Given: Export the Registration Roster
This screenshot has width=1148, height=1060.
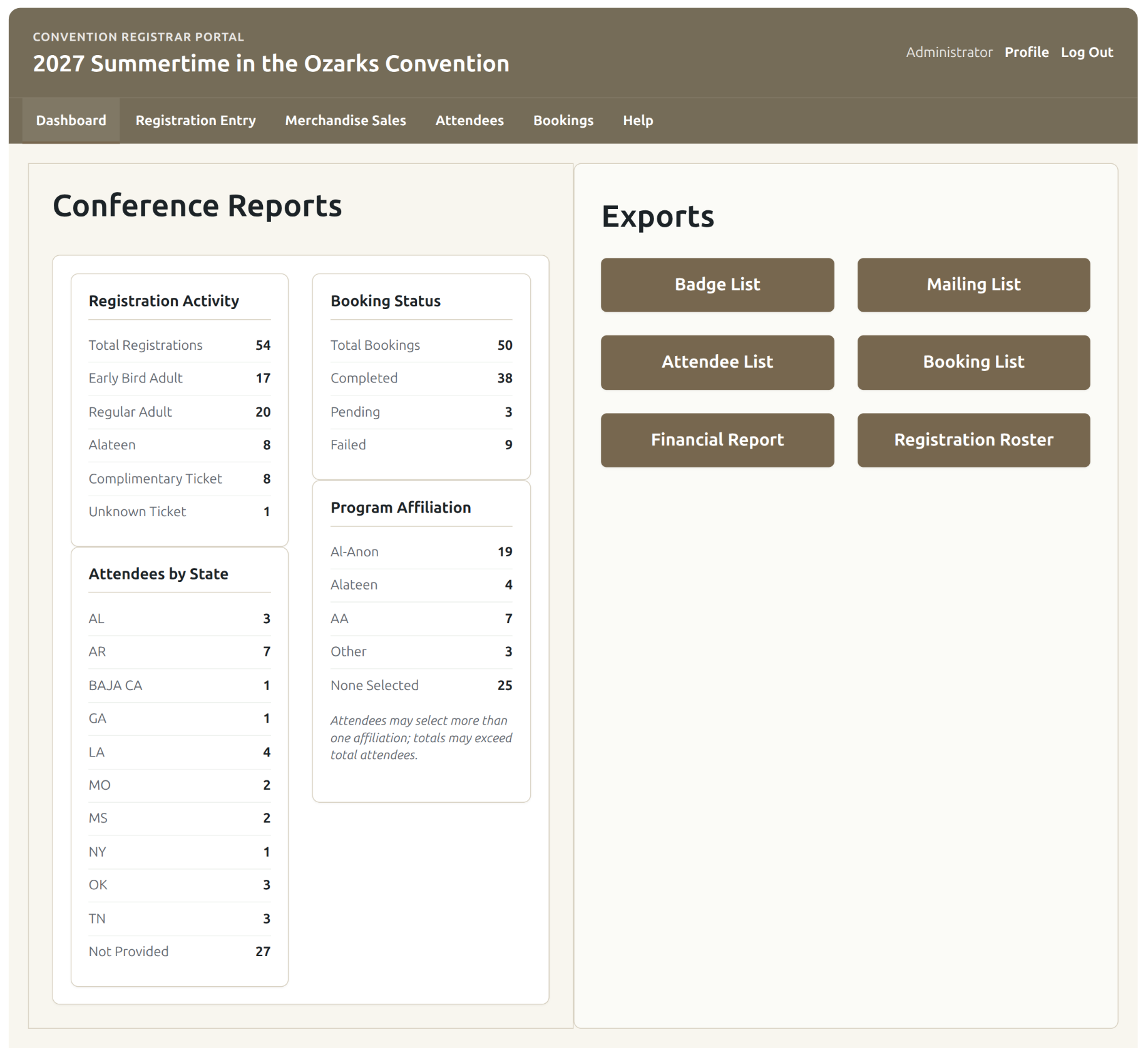Looking at the screenshot, I should click(973, 440).
